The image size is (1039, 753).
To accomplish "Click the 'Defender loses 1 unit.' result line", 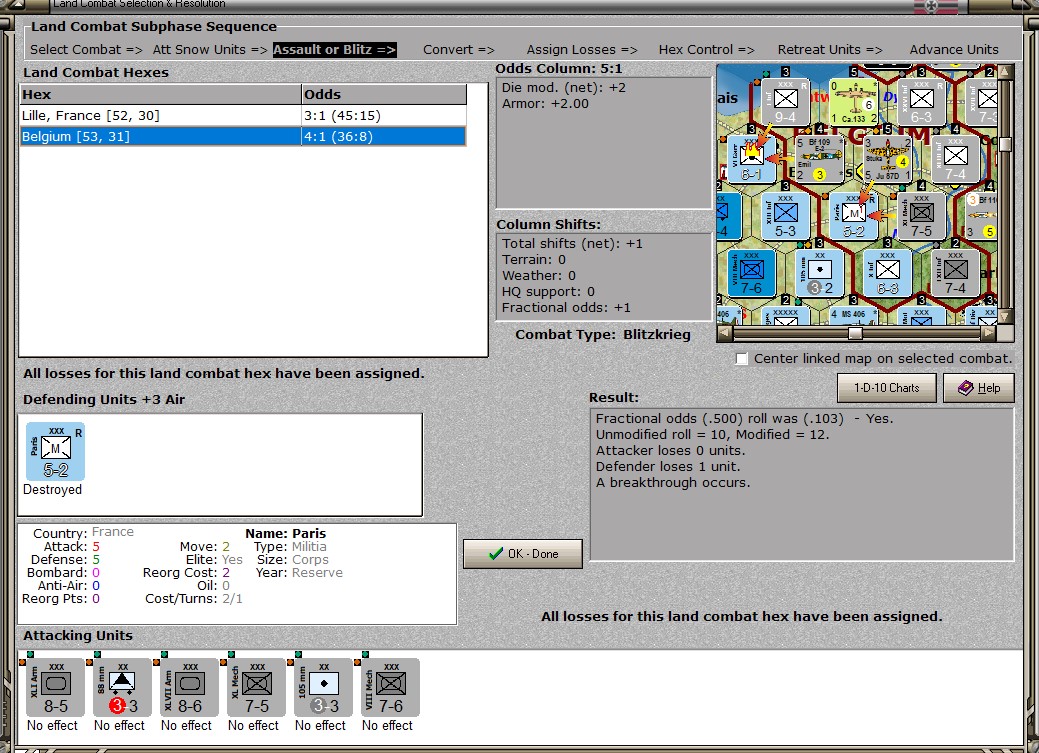I will coord(668,467).
